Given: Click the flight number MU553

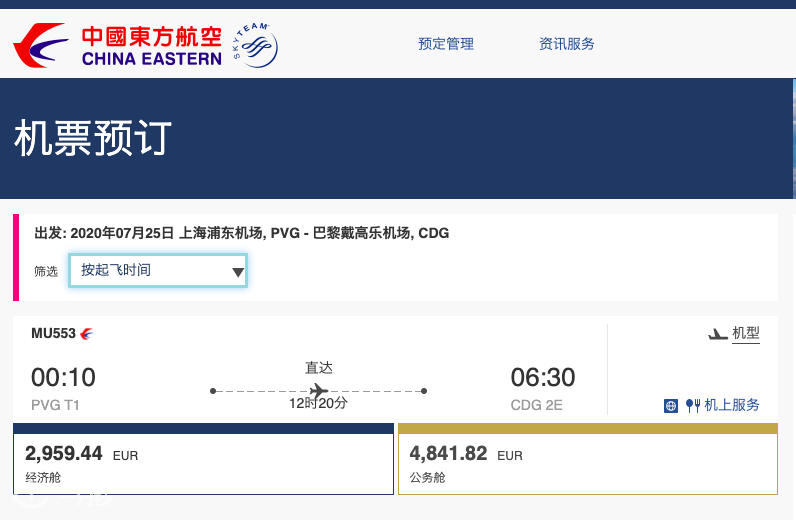Looking at the screenshot, I should coord(53,333).
